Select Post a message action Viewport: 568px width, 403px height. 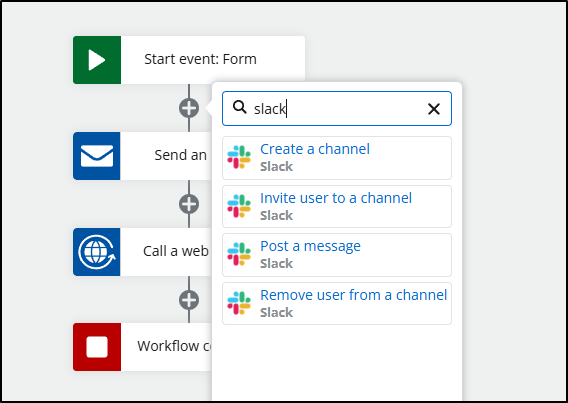[337, 255]
